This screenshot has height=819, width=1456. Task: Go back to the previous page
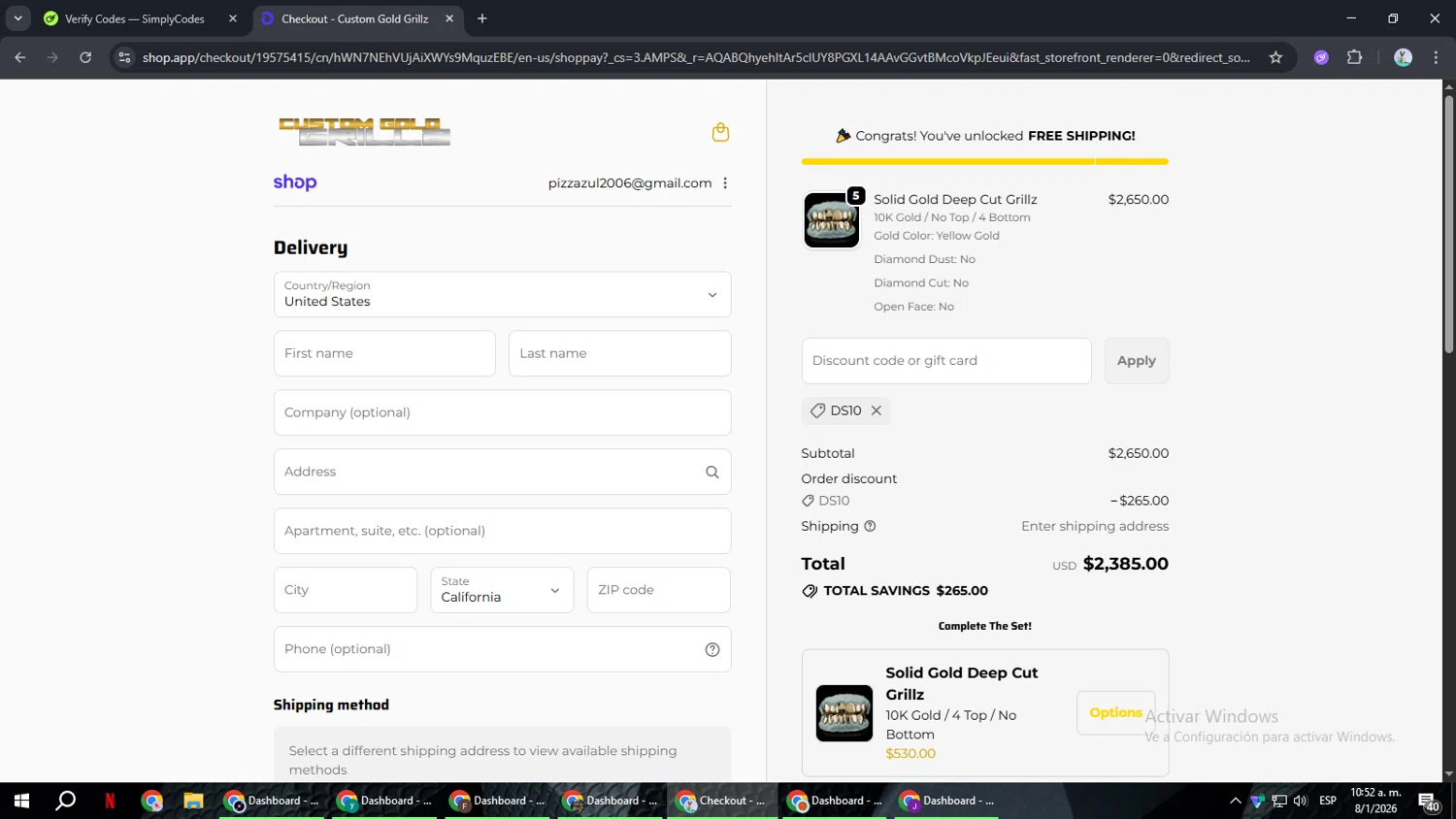(x=20, y=58)
